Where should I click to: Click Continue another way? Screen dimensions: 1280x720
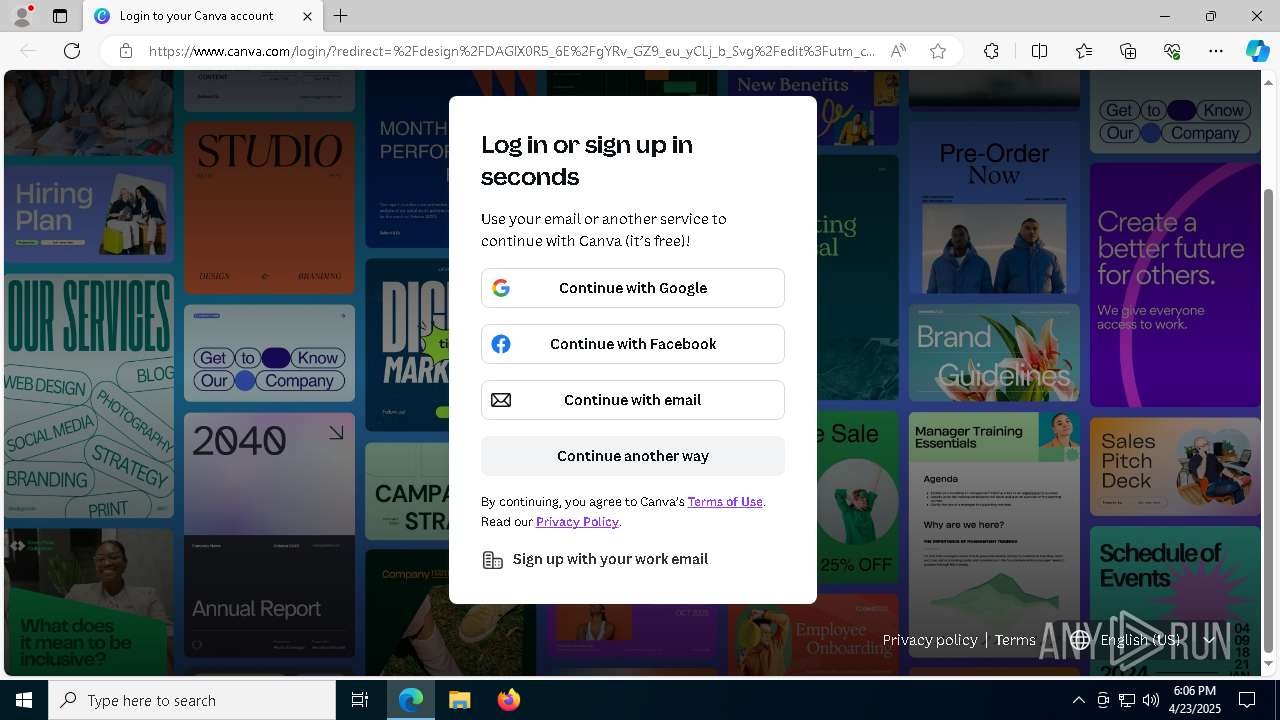[632, 456]
